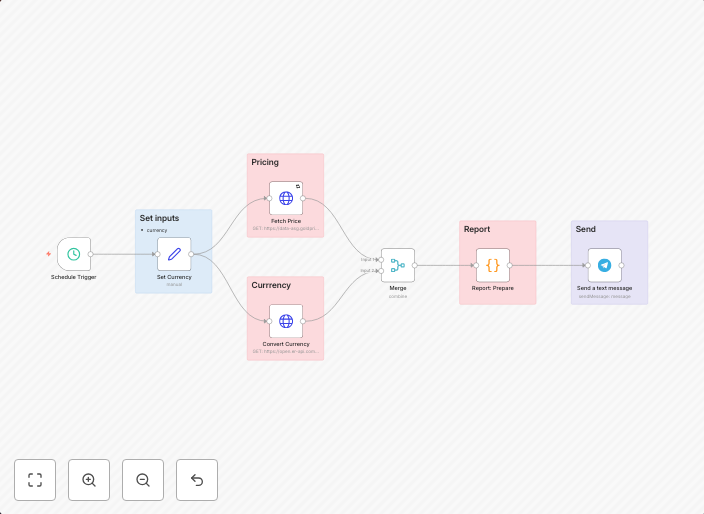
Task: Click the fit to view button
Action: [35, 480]
